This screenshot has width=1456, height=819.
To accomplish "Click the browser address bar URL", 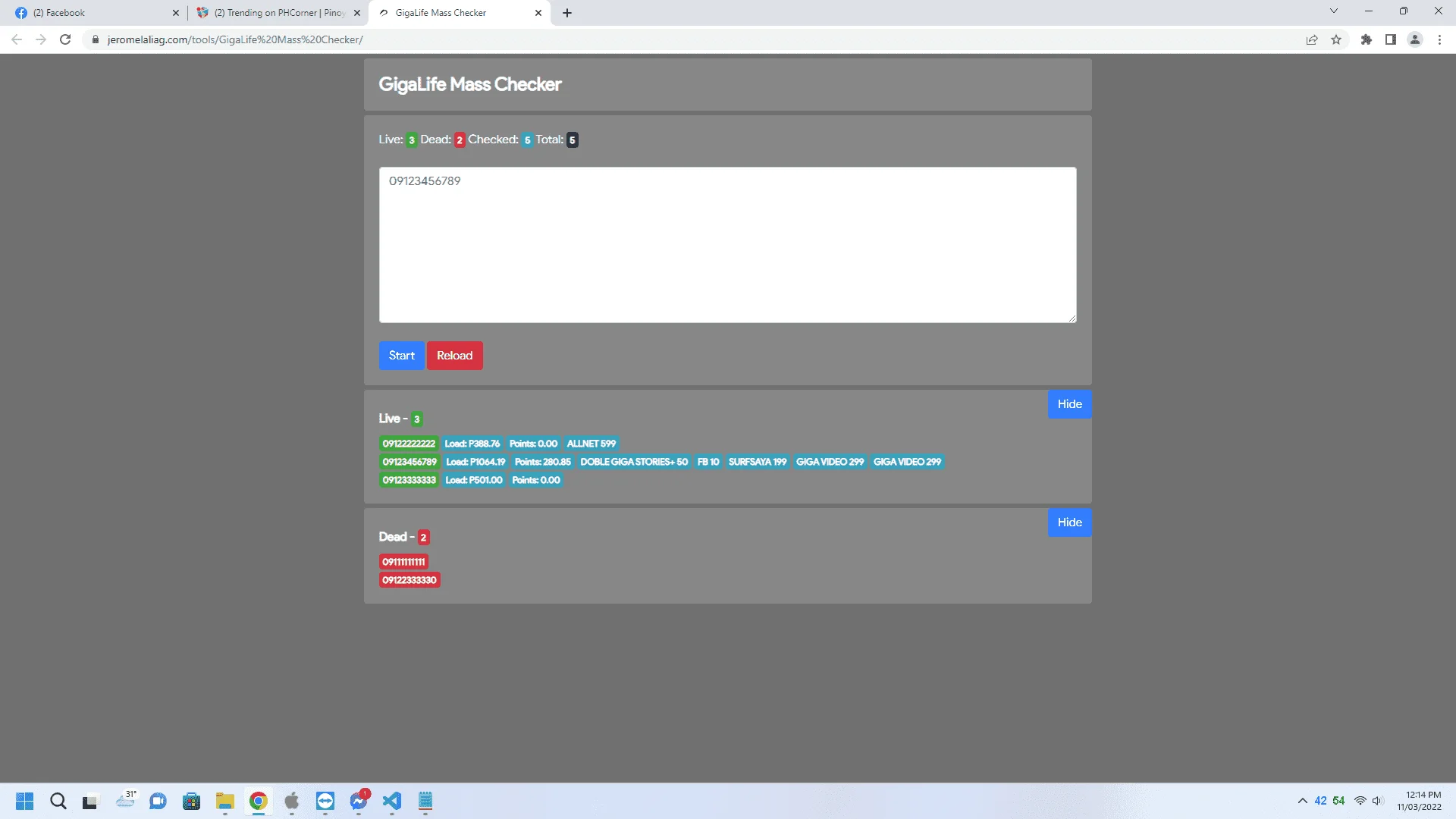I will pos(235,39).
